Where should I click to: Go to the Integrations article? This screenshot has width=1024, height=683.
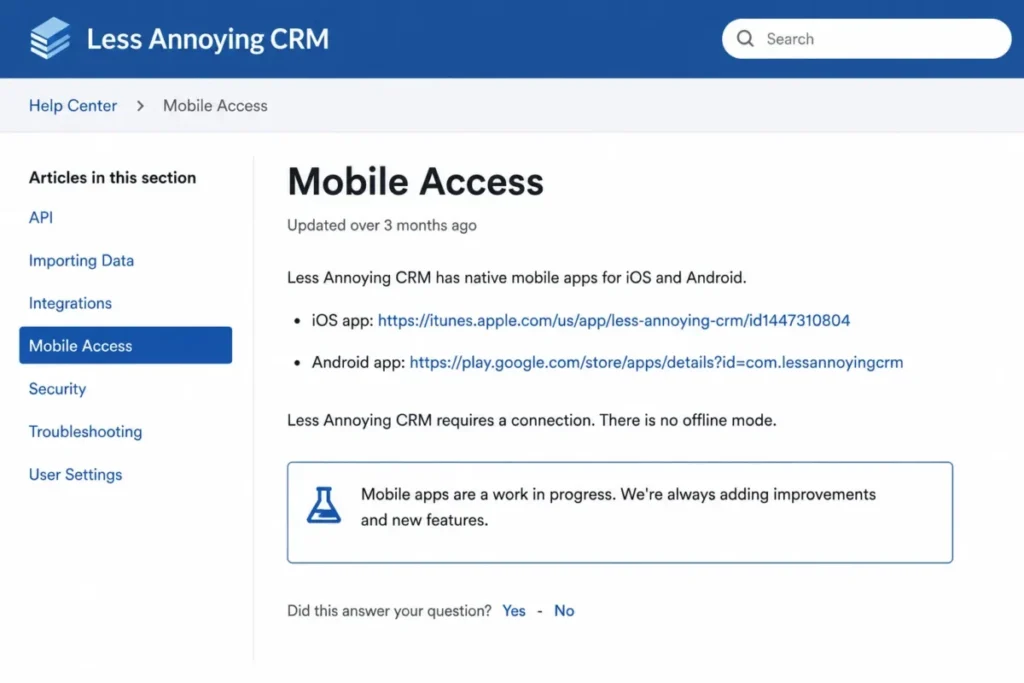[x=70, y=303]
